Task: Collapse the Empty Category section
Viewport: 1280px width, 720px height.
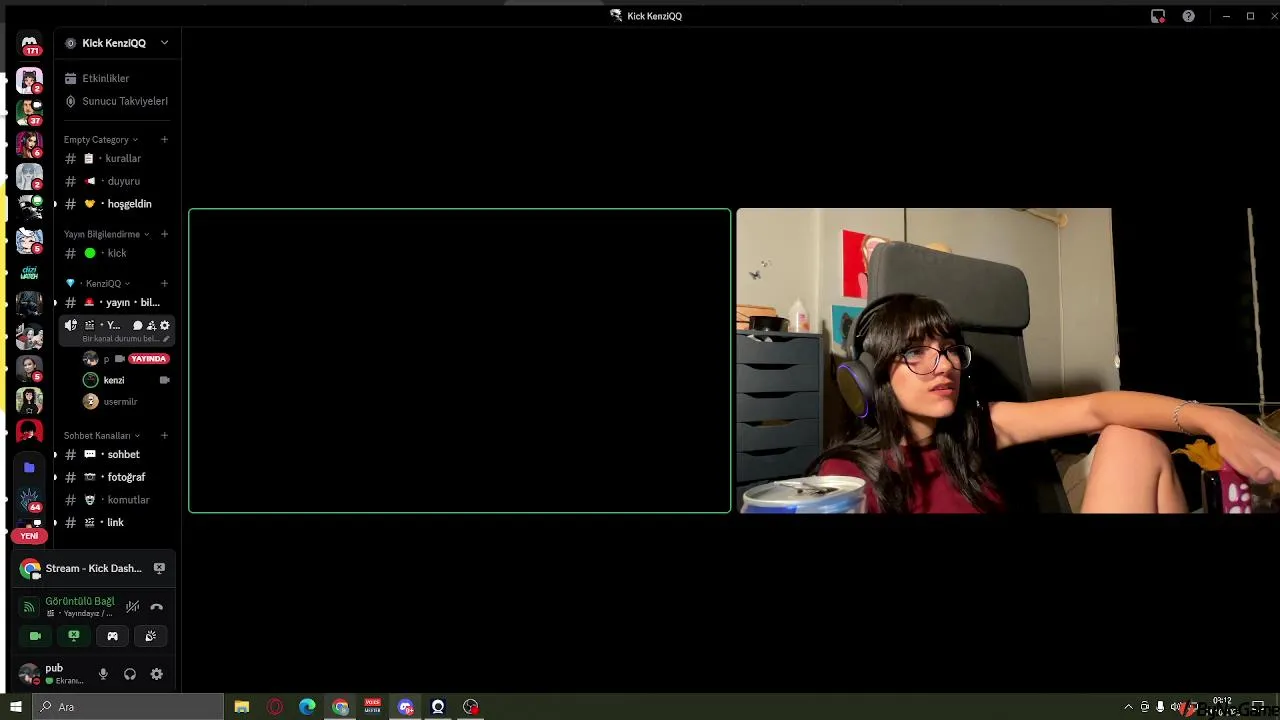Action: click(101, 140)
